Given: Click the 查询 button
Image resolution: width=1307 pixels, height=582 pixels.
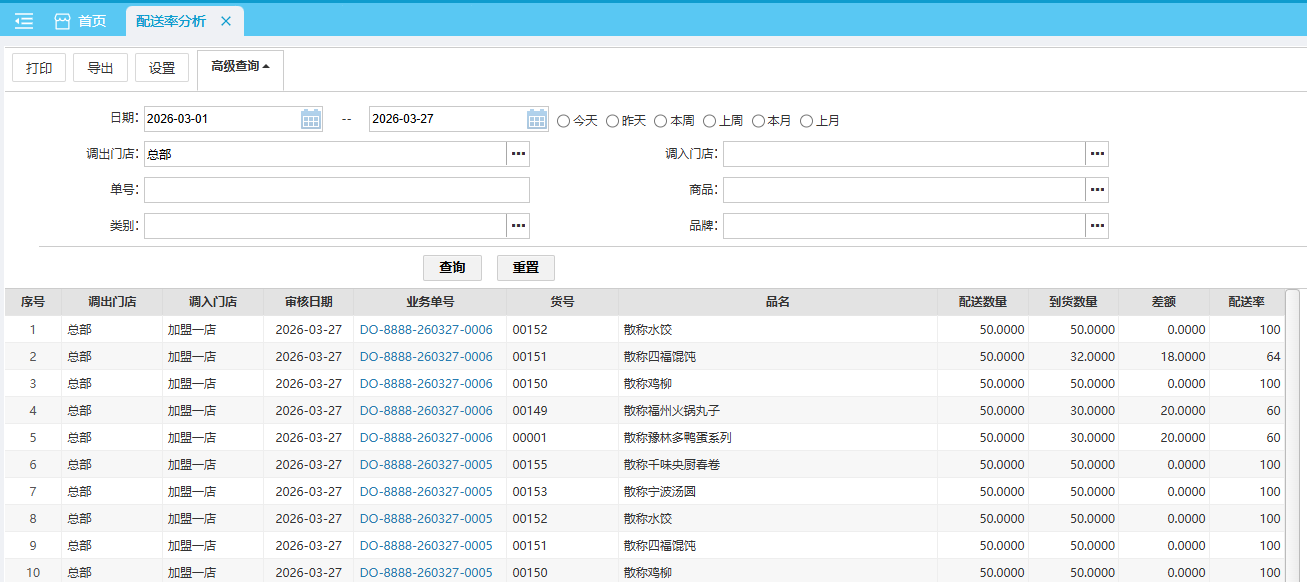Looking at the screenshot, I should pyautogui.click(x=452, y=268).
